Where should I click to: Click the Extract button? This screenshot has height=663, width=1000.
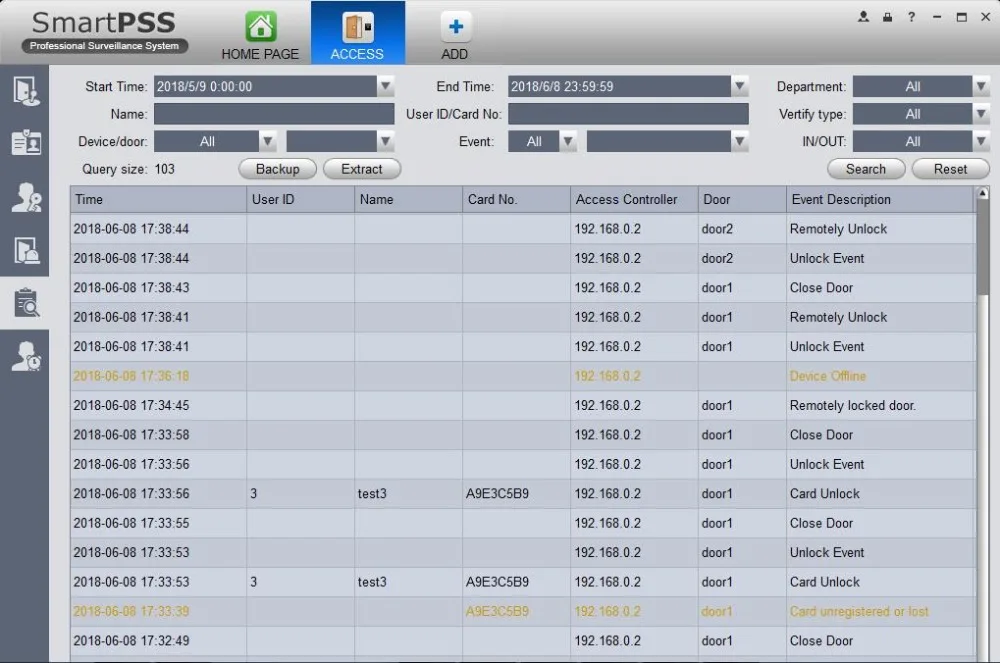pos(362,169)
